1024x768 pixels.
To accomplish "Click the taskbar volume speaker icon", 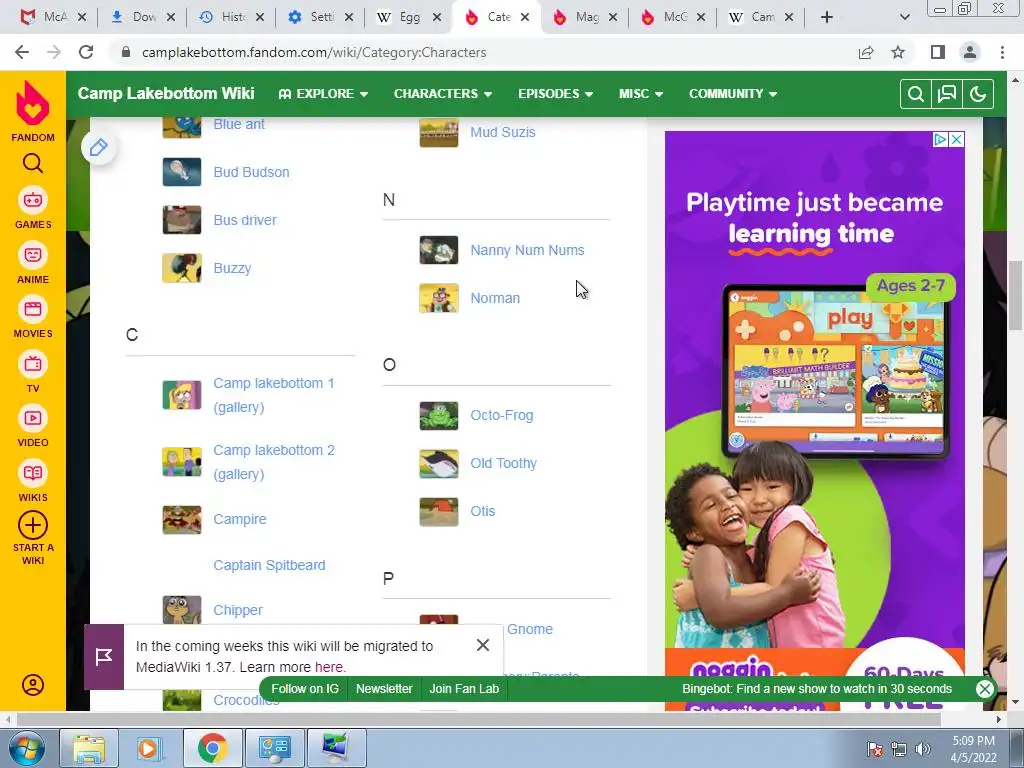I will (922, 749).
